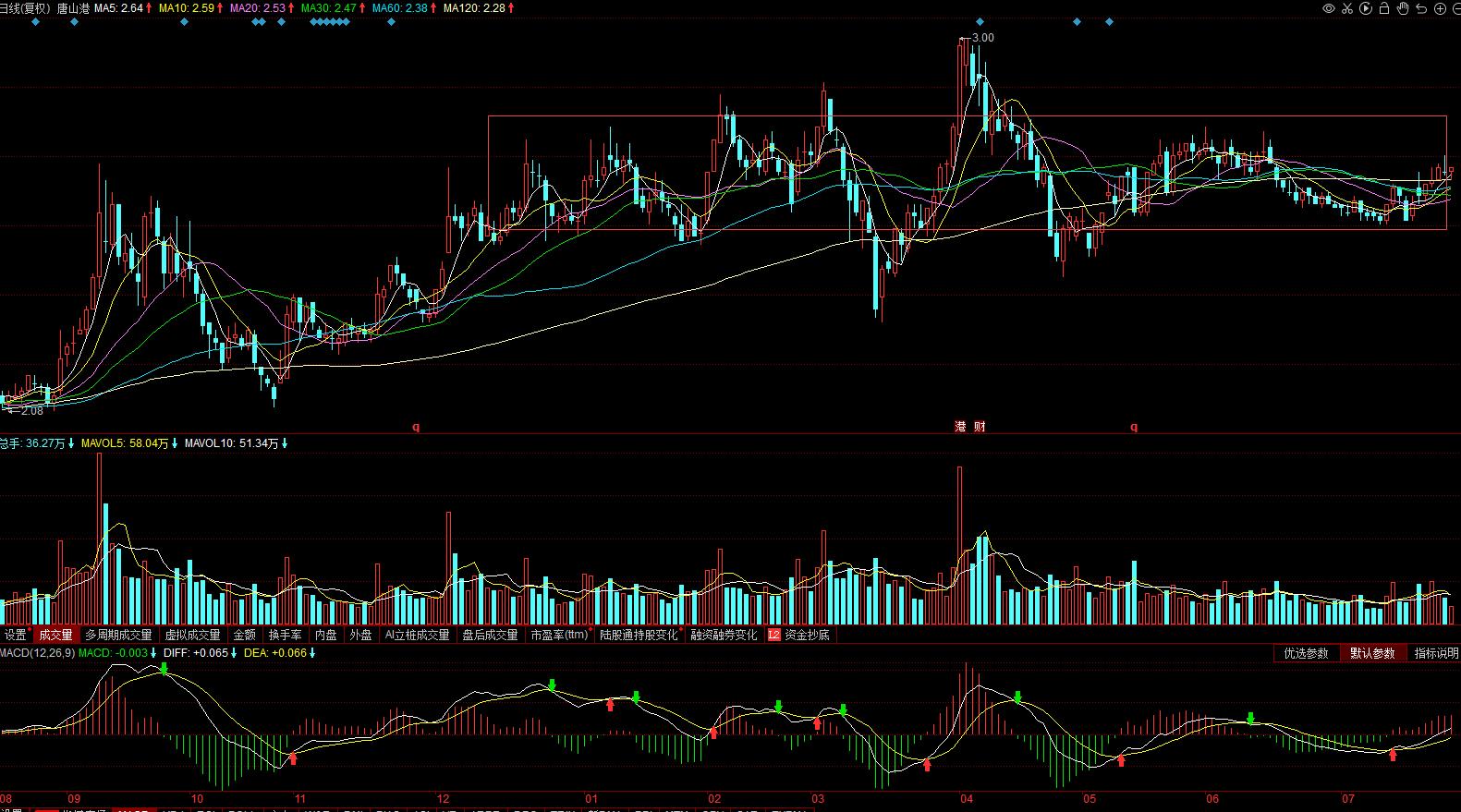
Task: Click the MA10: 2.59 indicator label
Action: (x=186, y=7)
